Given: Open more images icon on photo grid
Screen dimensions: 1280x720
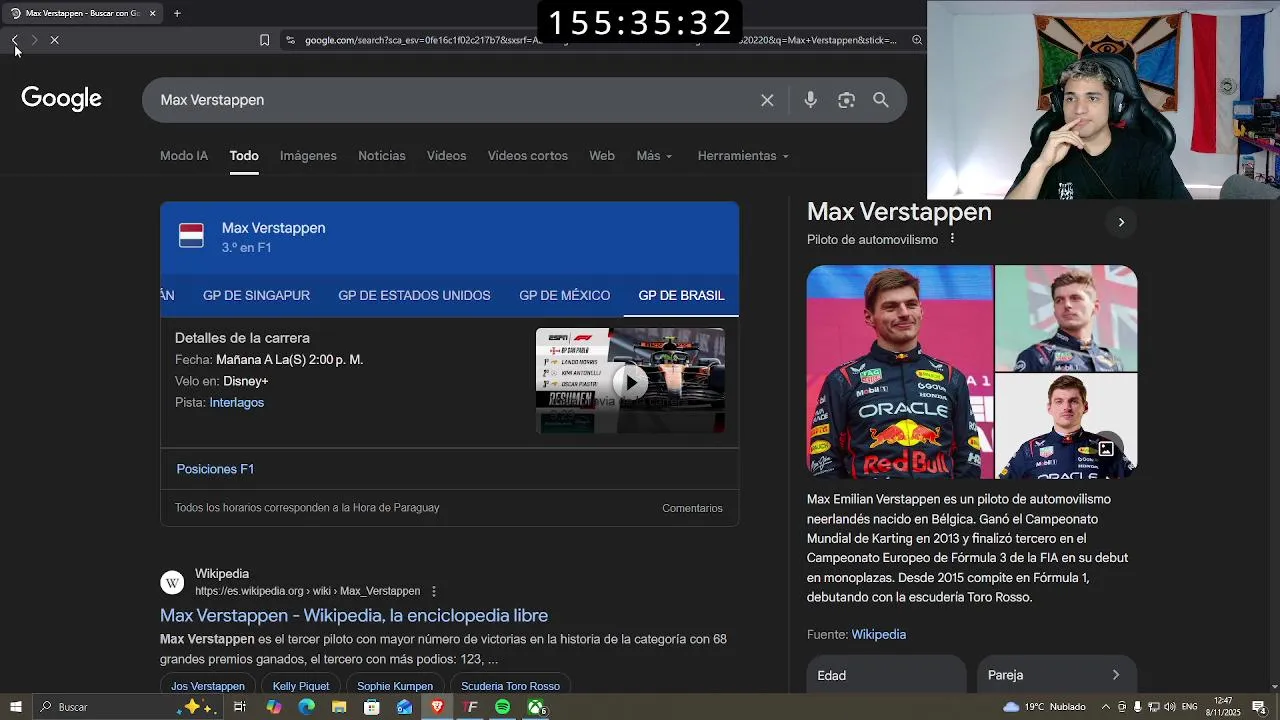Looking at the screenshot, I should pos(1106,449).
